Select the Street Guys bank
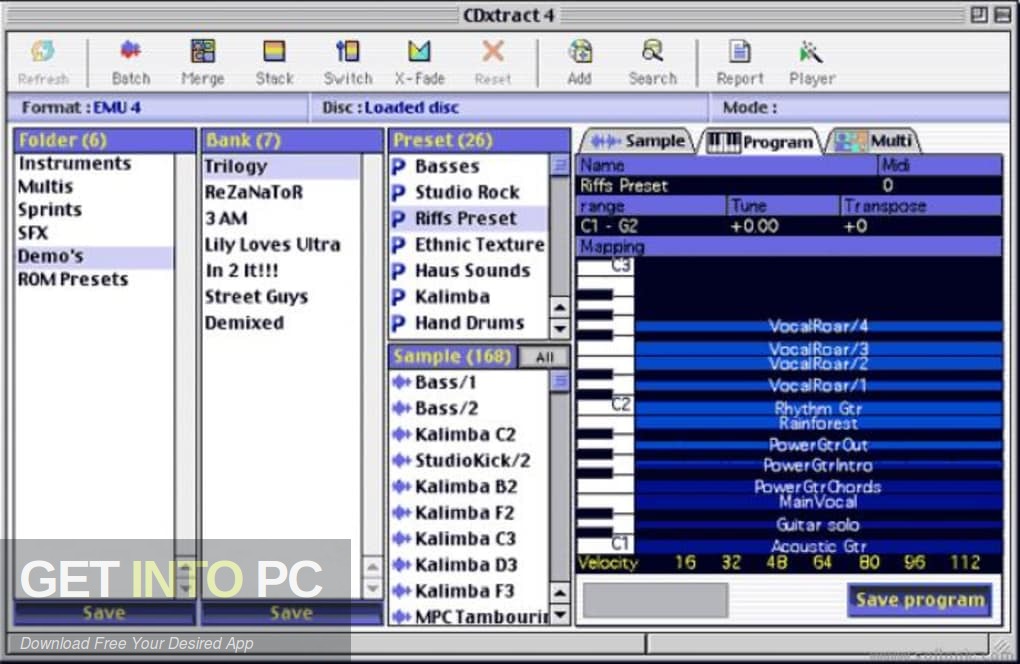This screenshot has height=664, width=1020. [282, 297]
